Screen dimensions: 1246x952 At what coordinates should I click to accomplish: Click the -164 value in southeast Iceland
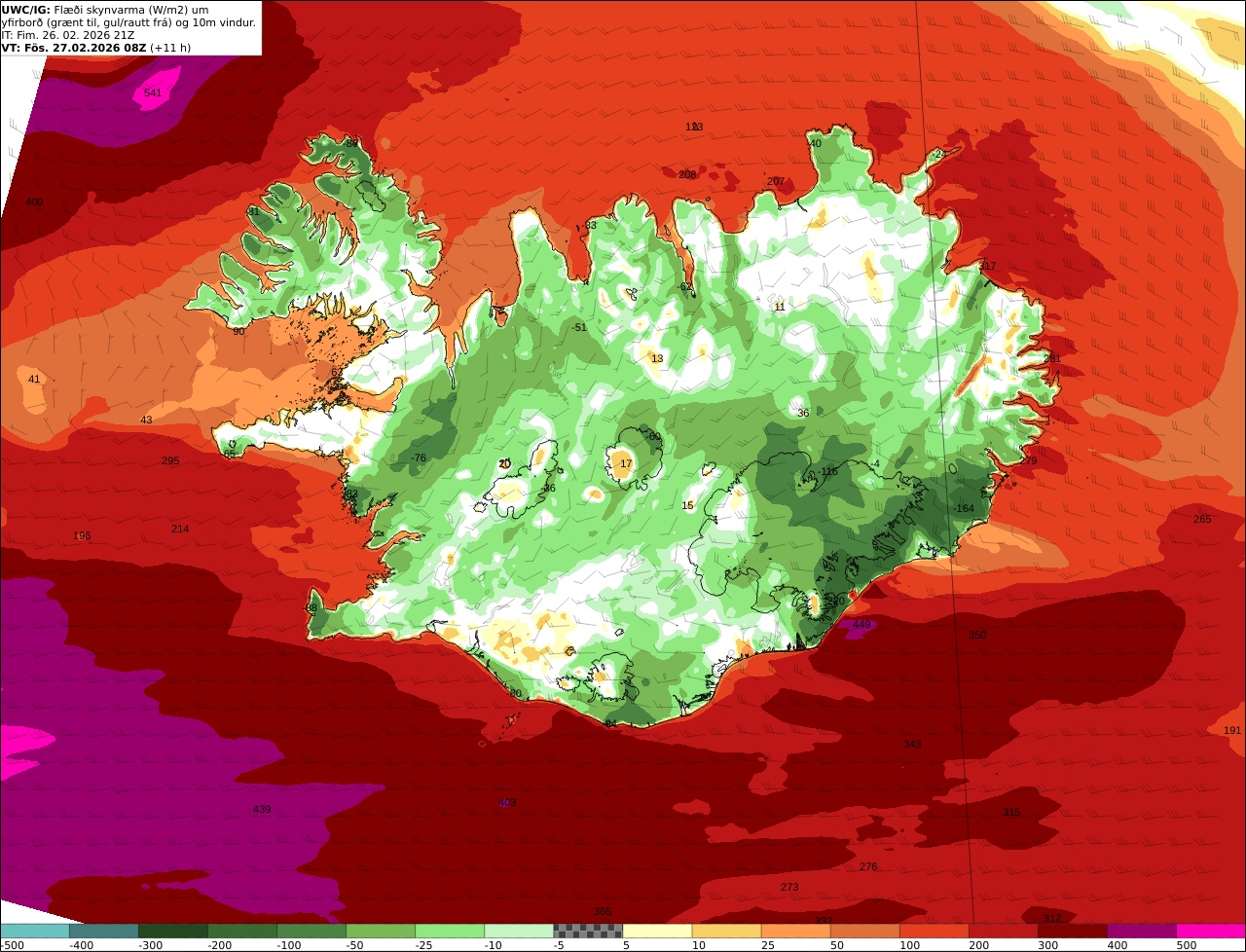pyautogui.click(x=964, y=508)
